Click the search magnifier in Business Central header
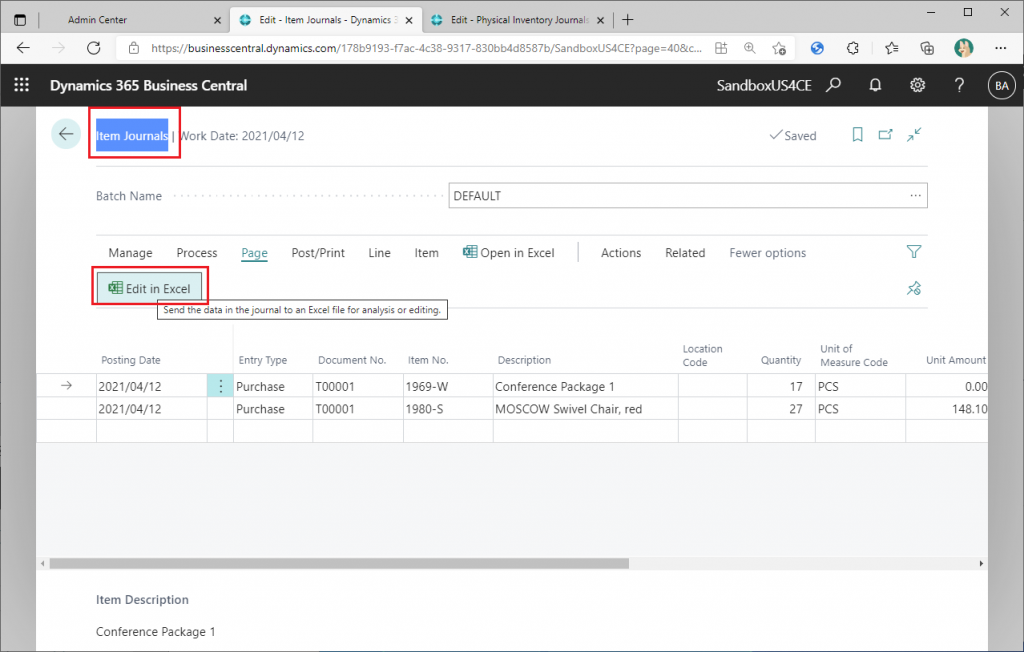This screenshot has height=652, width=1024. pos(833,85)
